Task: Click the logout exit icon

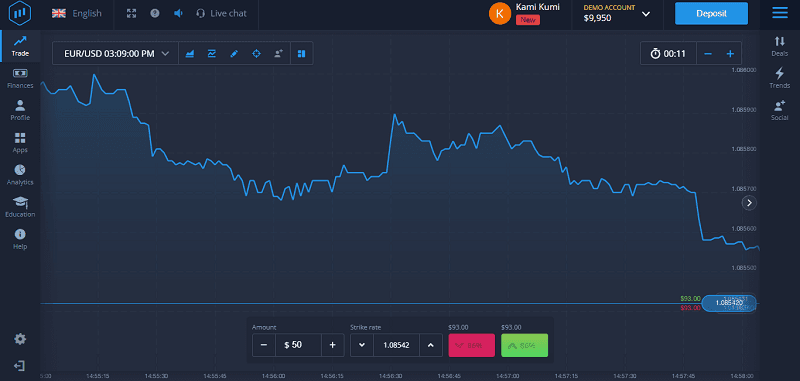Action: pos(20,366)
